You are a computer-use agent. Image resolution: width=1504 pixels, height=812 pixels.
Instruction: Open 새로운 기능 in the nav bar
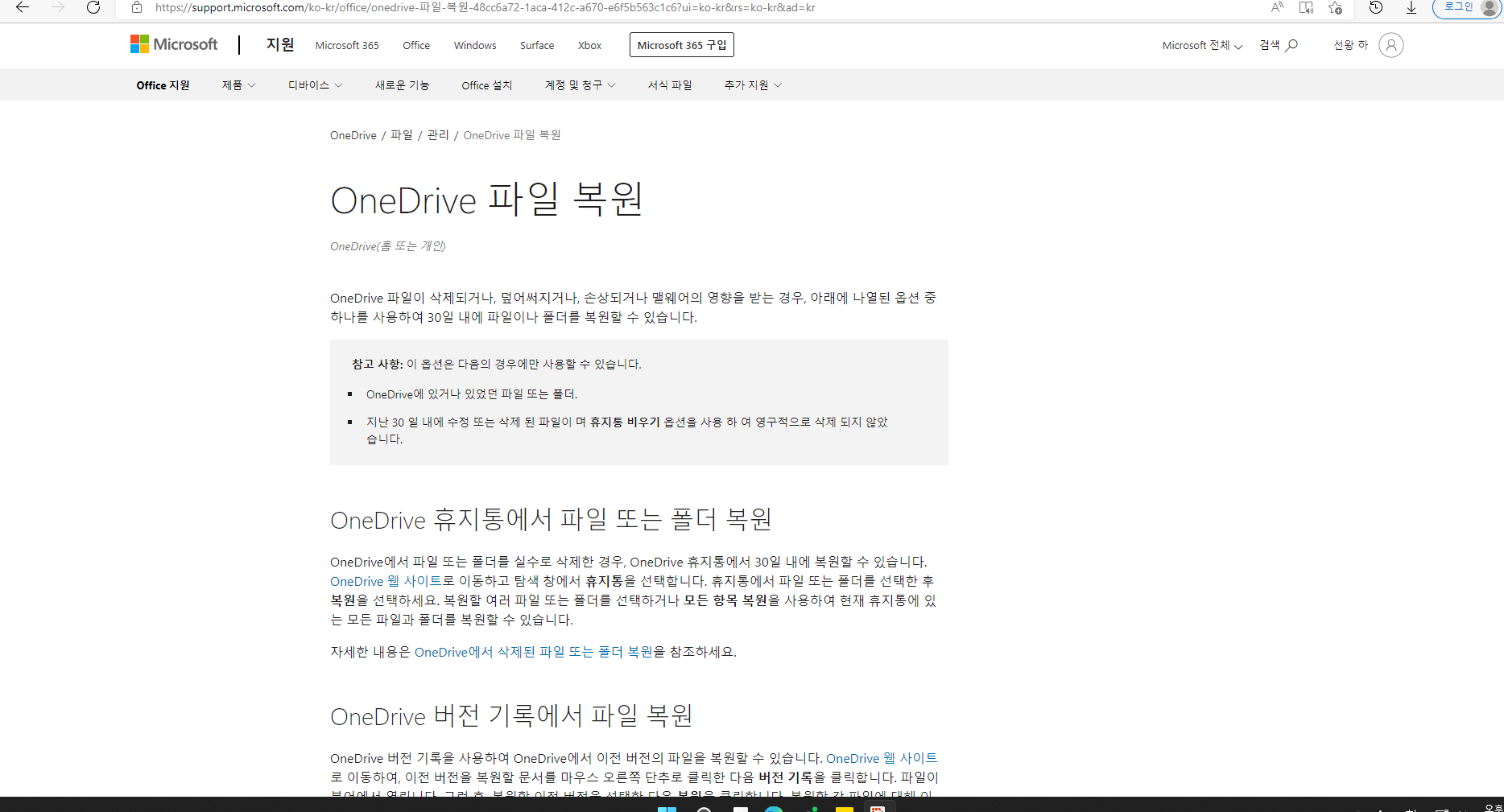click(402, 85)
